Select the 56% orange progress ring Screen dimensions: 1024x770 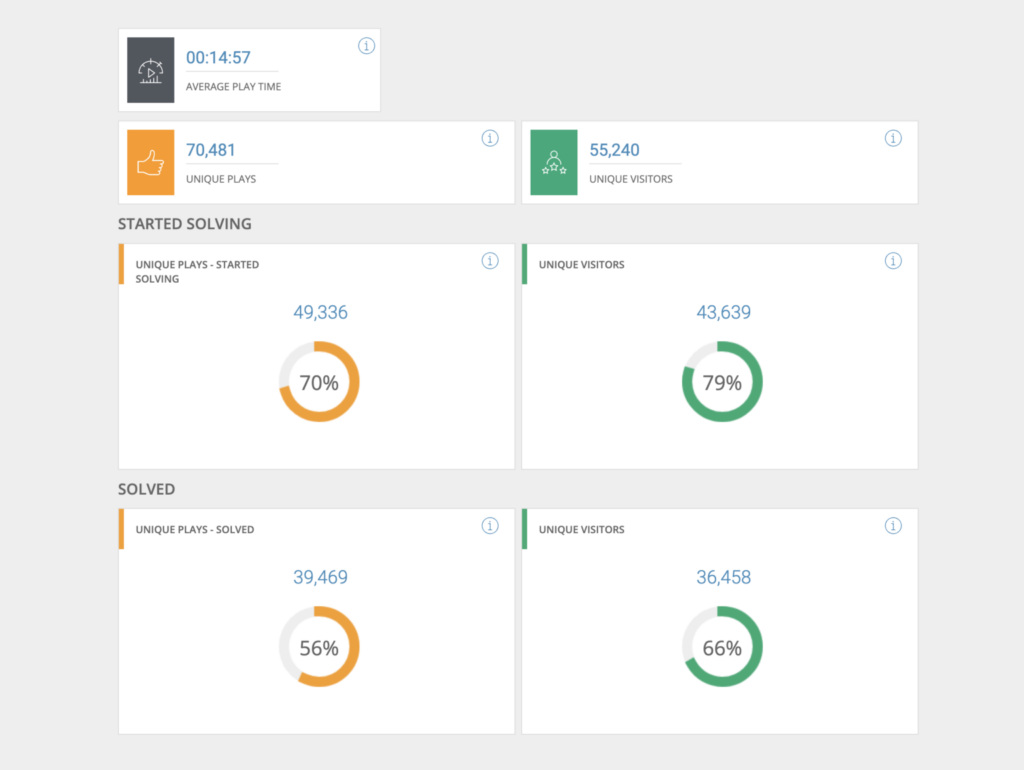click(x=319, y=647)
